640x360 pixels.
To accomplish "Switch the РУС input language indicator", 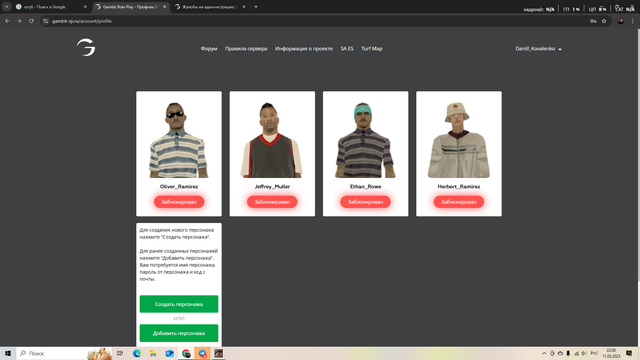I will point(594,353).
